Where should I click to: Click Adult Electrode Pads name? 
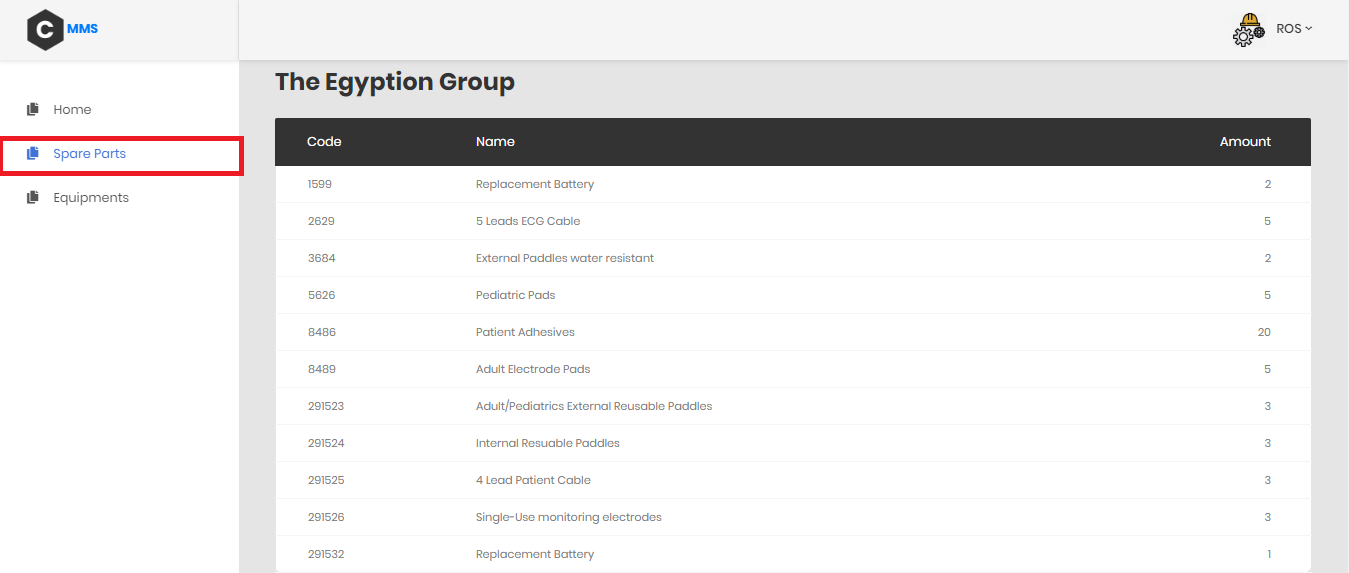click(533, 369)
